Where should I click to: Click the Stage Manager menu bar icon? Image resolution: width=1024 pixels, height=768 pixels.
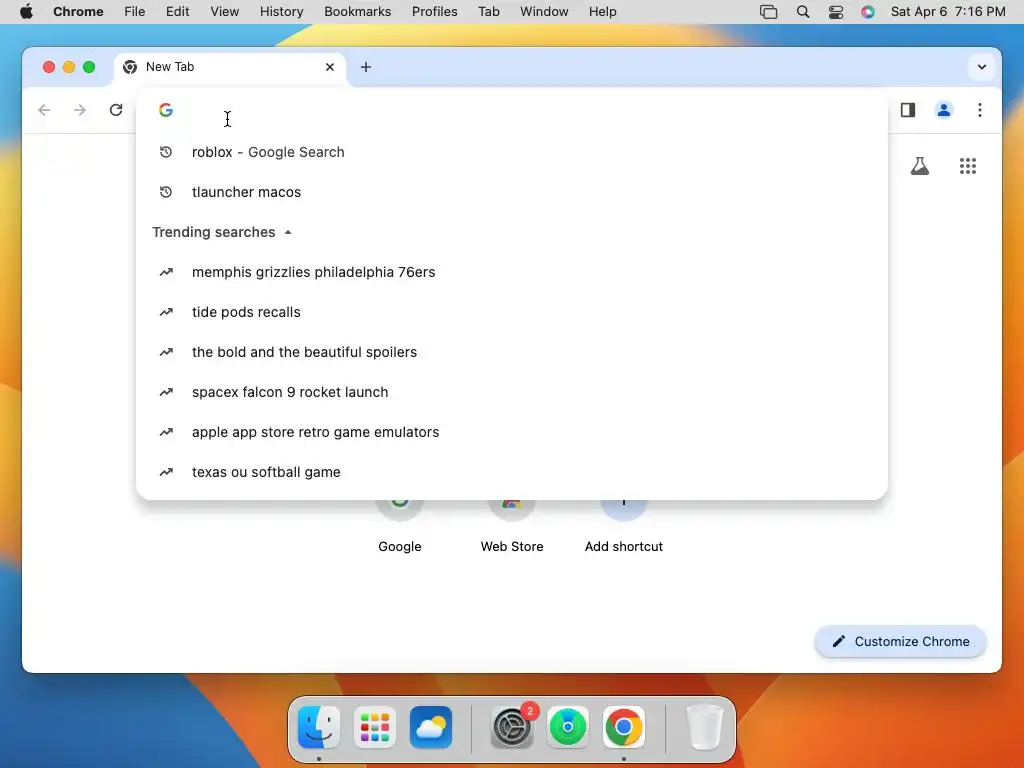pos(769,12)
